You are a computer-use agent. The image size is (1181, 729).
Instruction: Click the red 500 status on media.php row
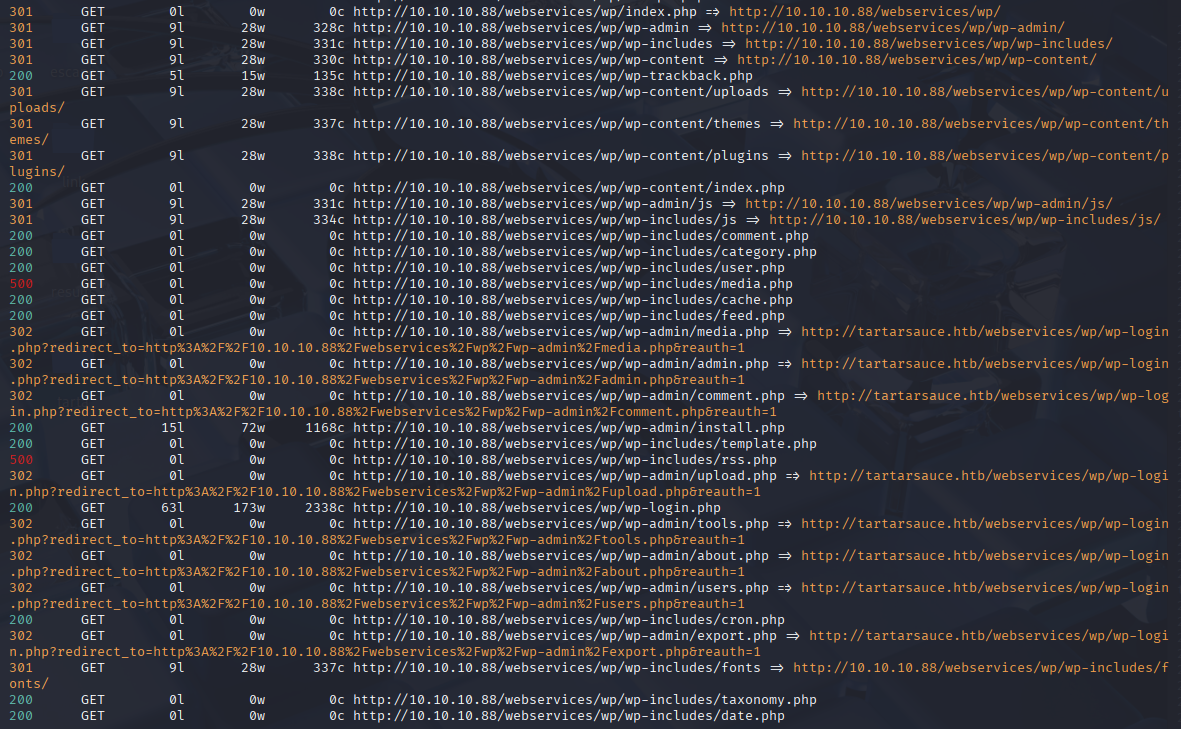[21, 284]
